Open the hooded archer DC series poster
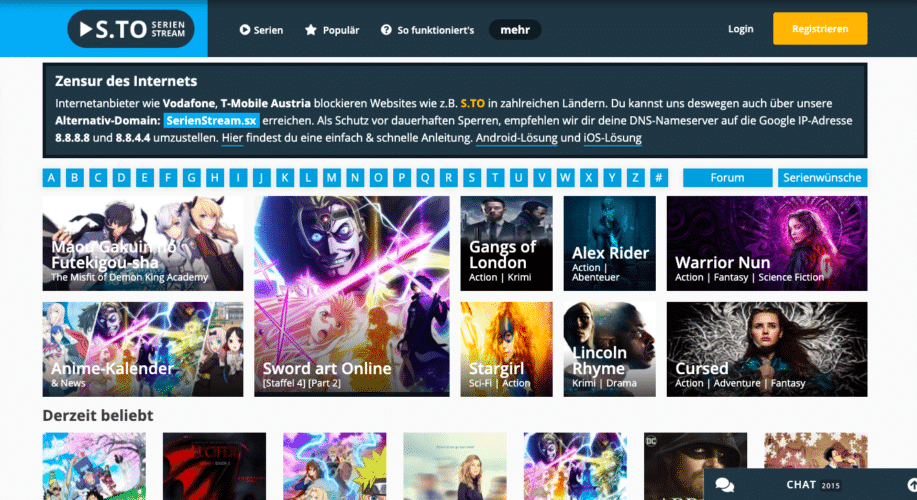The height and width of the screenshot is (500, 917). coord(695,466)
